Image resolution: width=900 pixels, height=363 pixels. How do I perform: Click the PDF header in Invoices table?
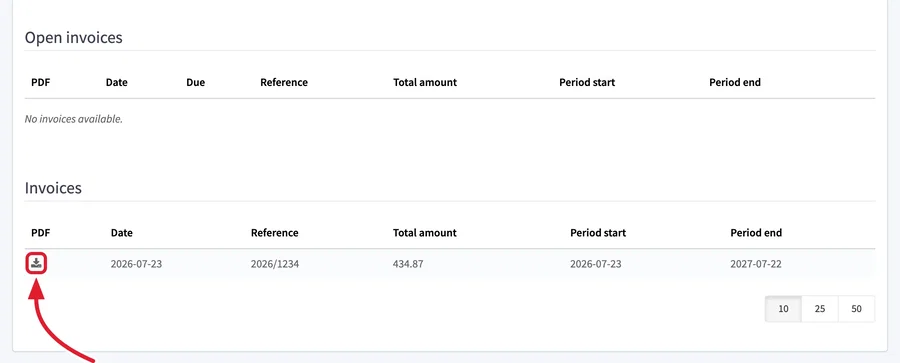[41, 233]
